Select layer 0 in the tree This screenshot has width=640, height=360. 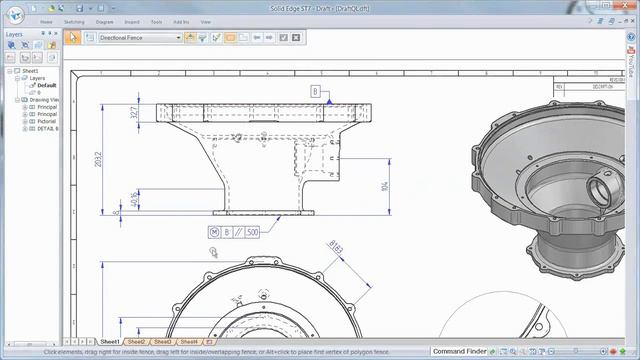(39, 93)
